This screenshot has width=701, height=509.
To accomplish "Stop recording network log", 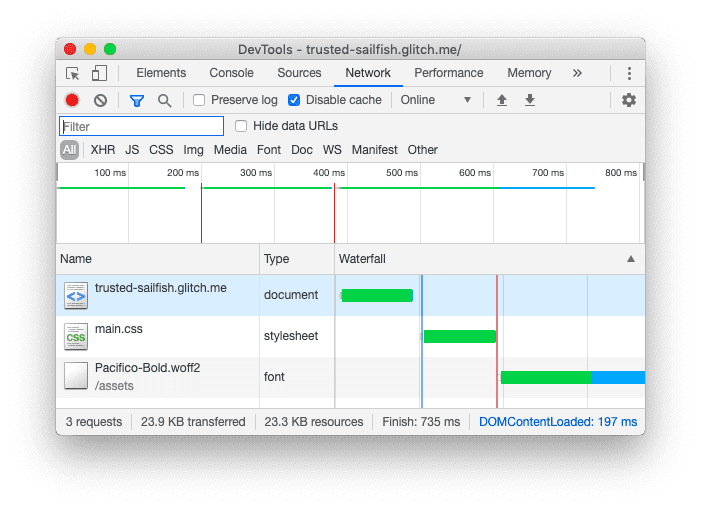I will click(72, 100).
